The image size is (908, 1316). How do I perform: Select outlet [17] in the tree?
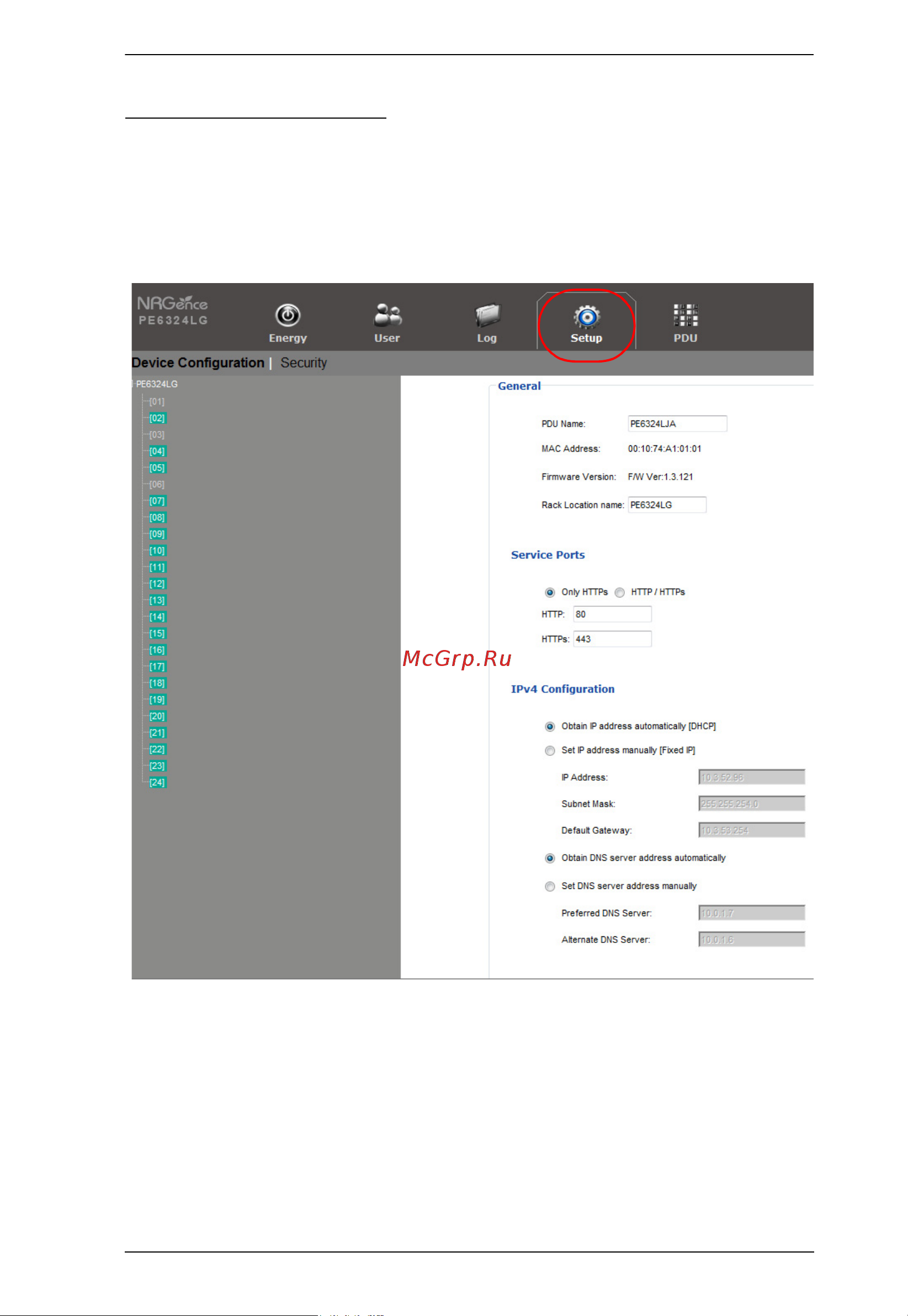pos(157,667)
